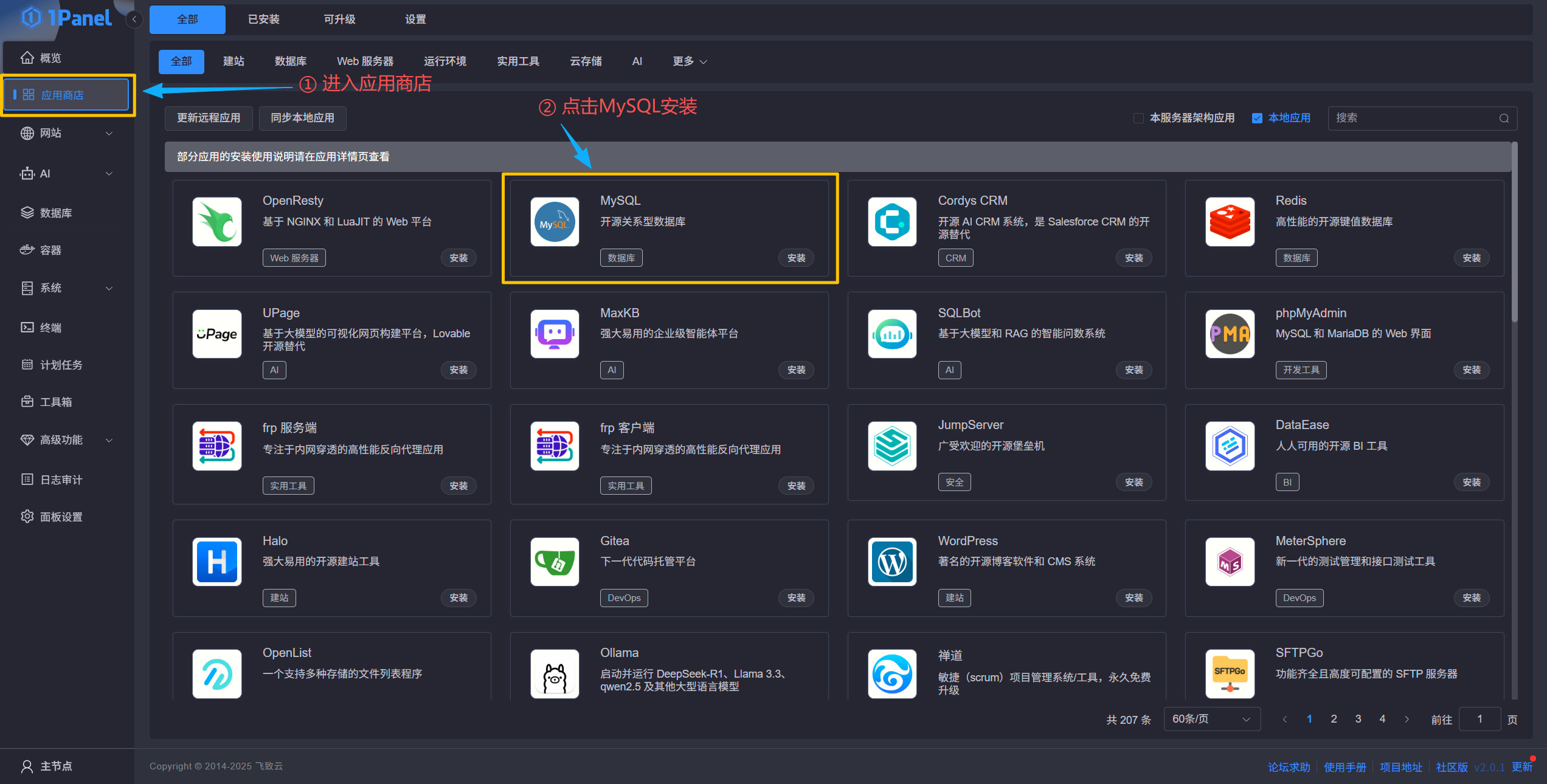Viewport: 1547px width, 784px height.
Task: Select the 数据库 category tab
Action: [290, 61]
